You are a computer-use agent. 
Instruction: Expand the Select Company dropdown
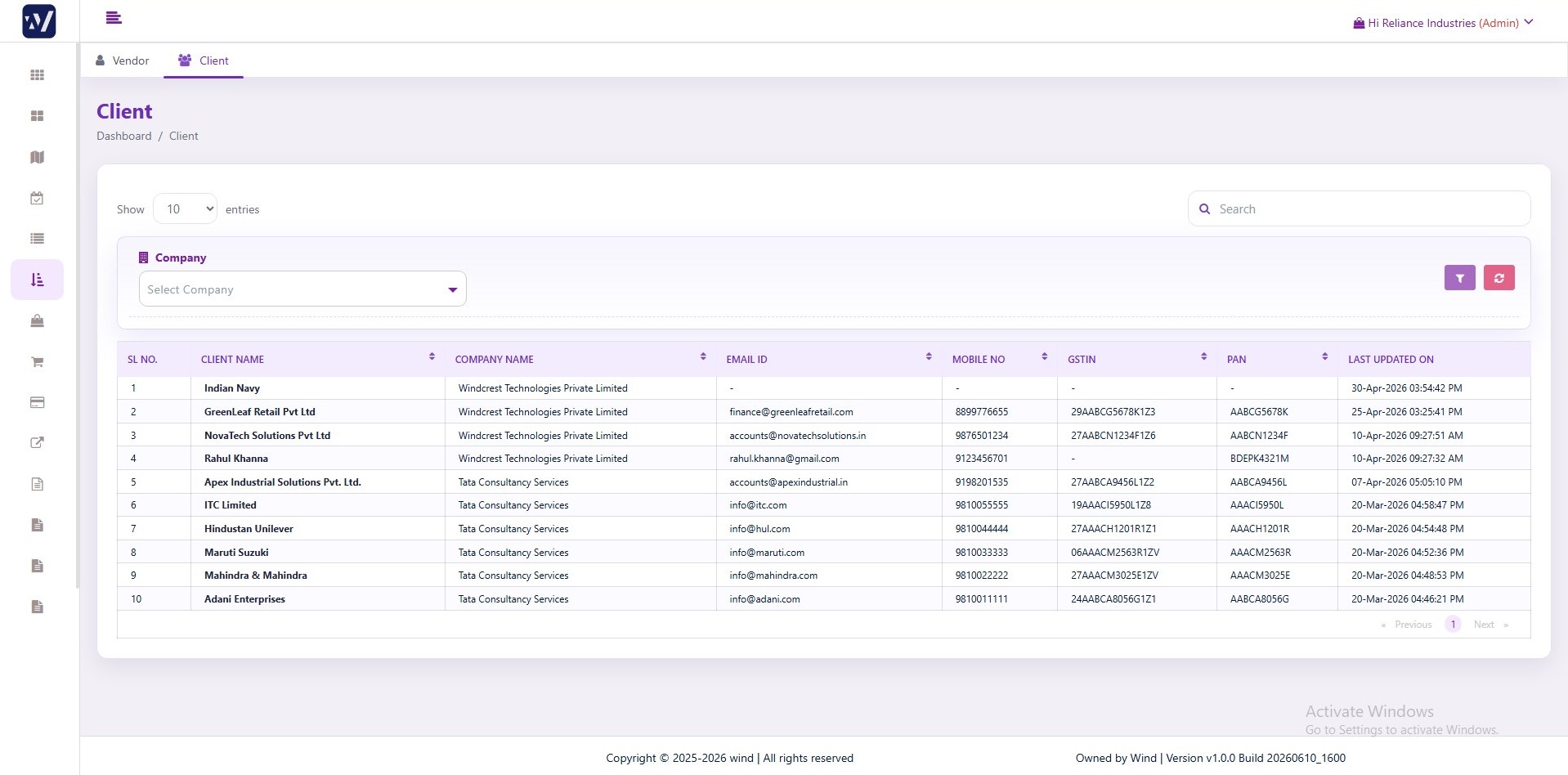tap(302, 289)
